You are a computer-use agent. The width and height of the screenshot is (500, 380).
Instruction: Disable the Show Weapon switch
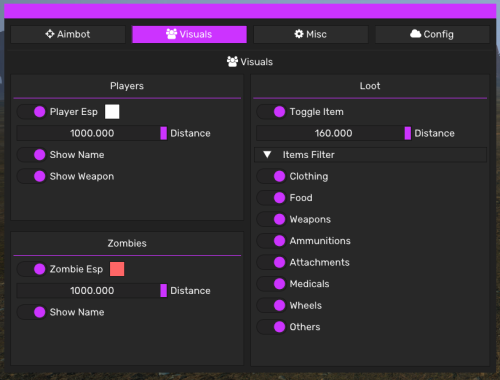[31, 176]
